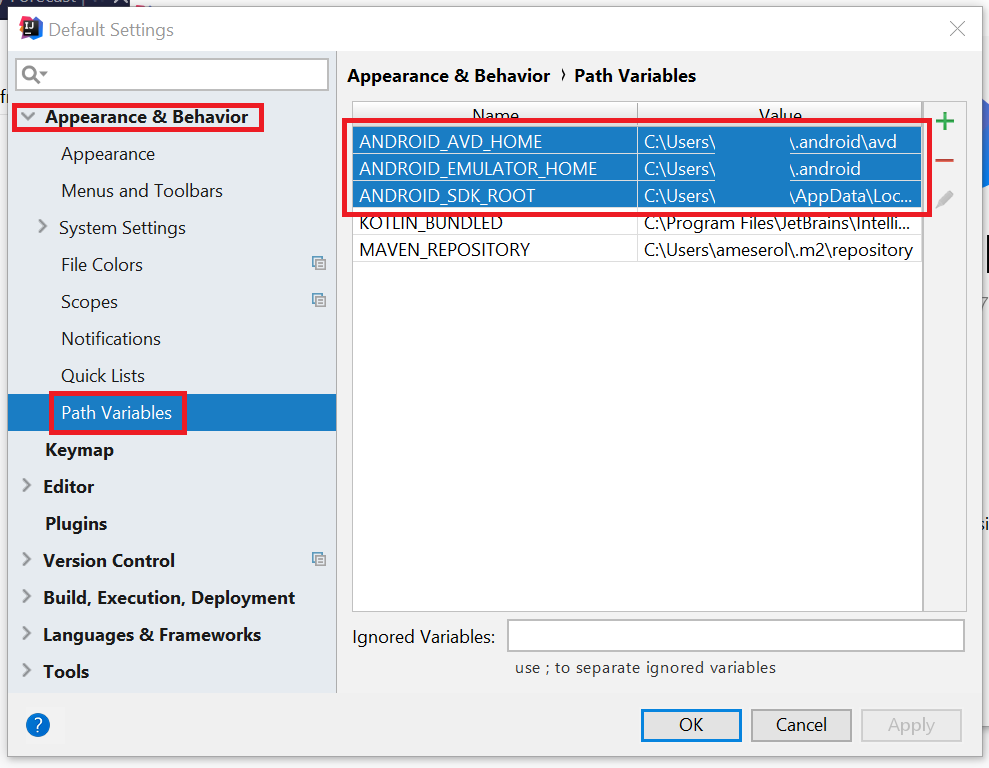
Task: Select Path Variables in the tree
Action: [x=117, y=413]
